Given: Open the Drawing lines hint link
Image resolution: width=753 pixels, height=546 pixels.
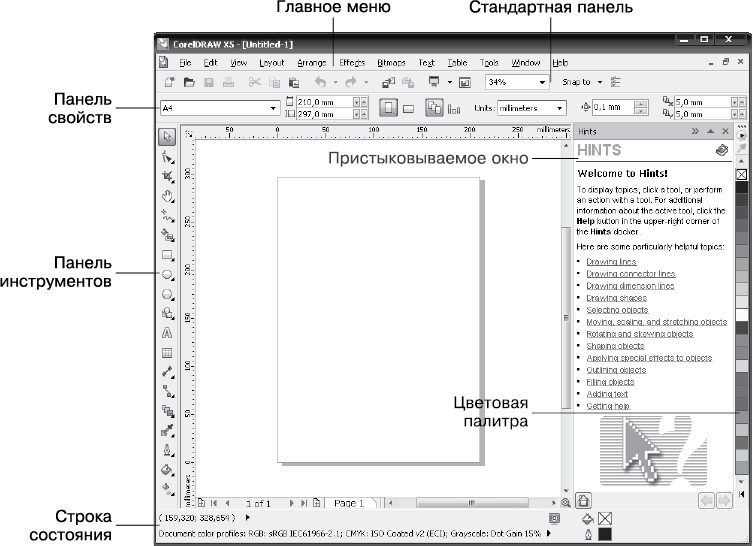Looking at the screenshot, I should click(x=610, y=262).
